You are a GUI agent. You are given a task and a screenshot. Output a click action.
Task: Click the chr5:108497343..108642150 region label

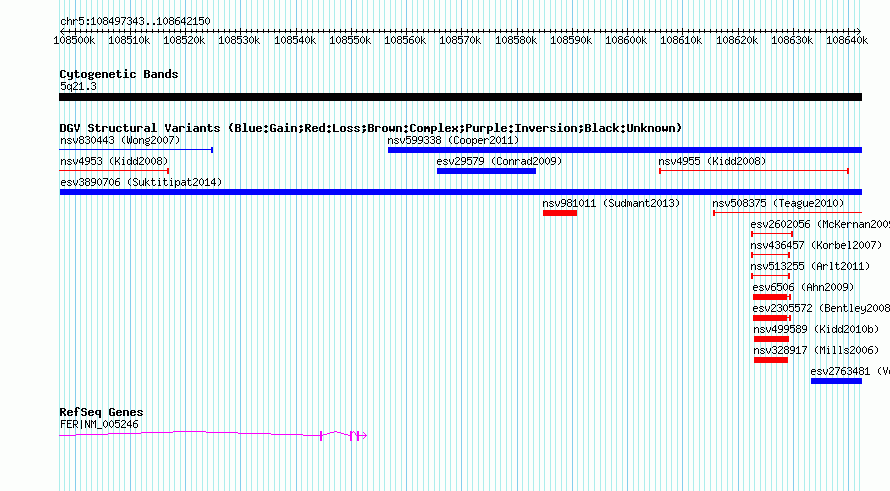click(x=135, y=21)
